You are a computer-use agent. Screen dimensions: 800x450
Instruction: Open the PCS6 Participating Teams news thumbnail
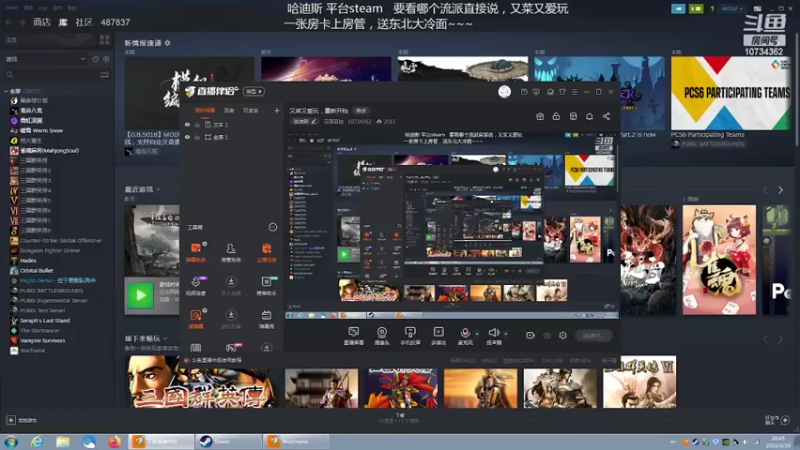(x=731, y=93)
